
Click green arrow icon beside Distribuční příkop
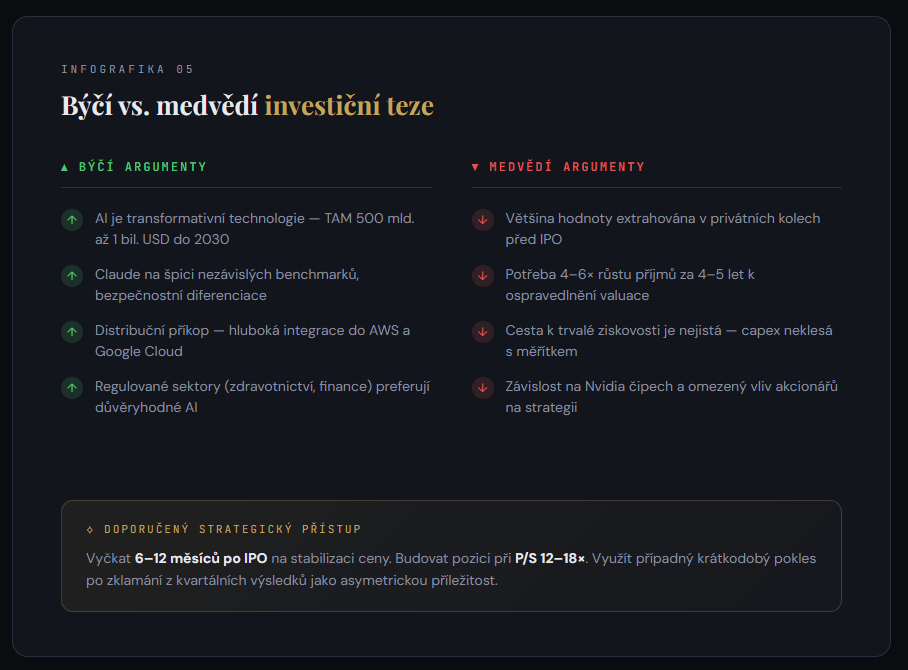click(x=72, y=332)
